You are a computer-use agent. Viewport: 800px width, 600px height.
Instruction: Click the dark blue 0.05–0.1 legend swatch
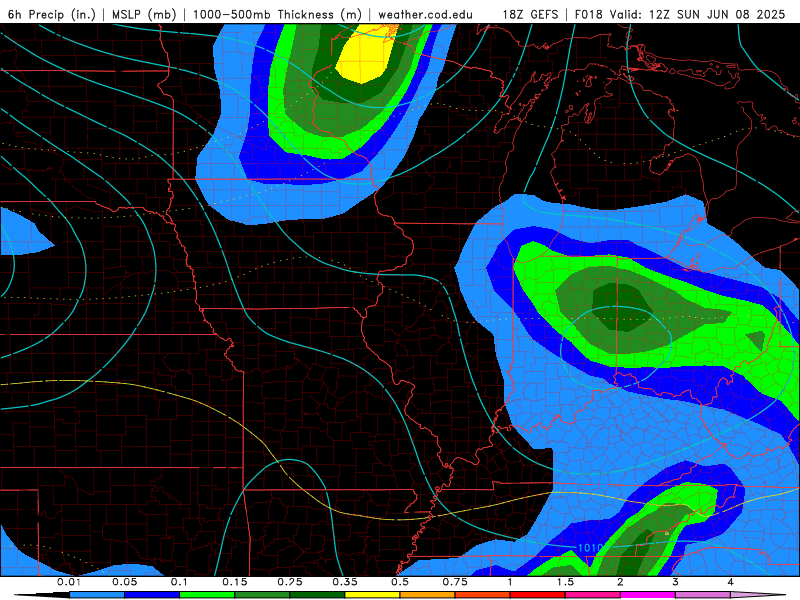tap(152, 595)
